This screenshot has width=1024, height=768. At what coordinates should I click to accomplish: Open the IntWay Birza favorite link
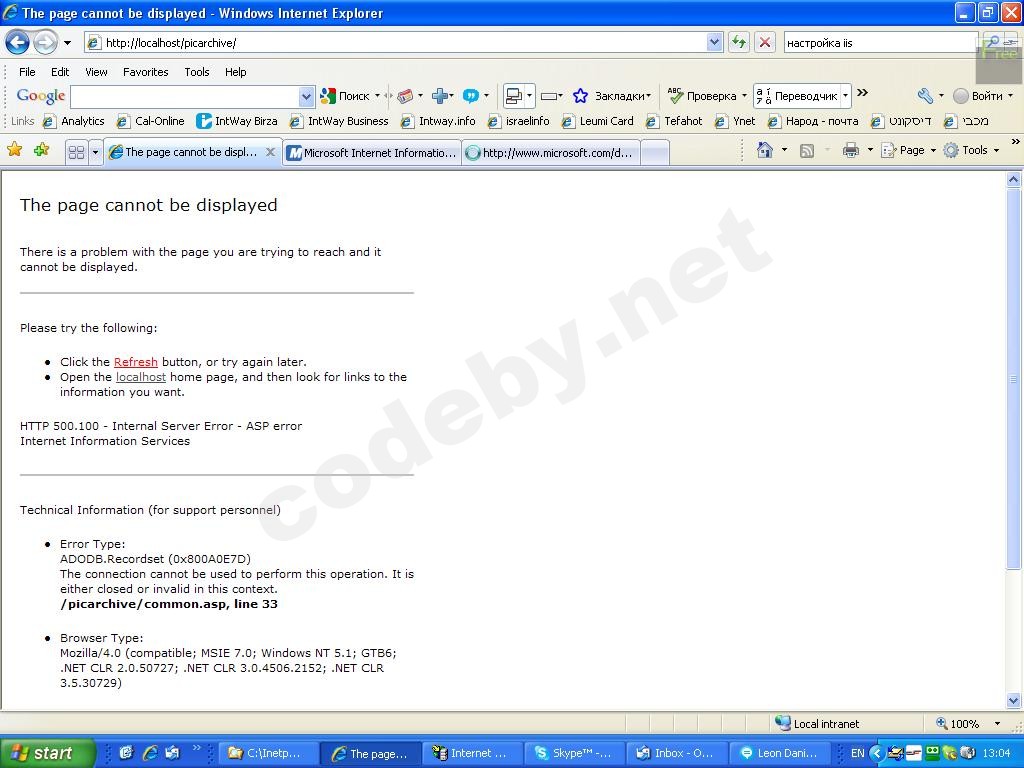click(x=237, y=121)
